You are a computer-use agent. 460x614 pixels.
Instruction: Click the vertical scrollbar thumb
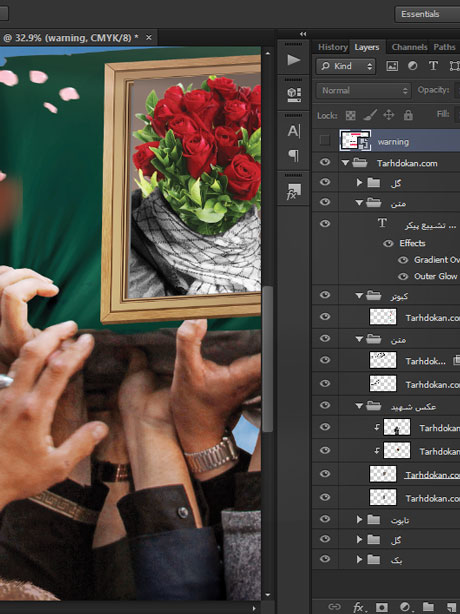[x=268, y=359]
